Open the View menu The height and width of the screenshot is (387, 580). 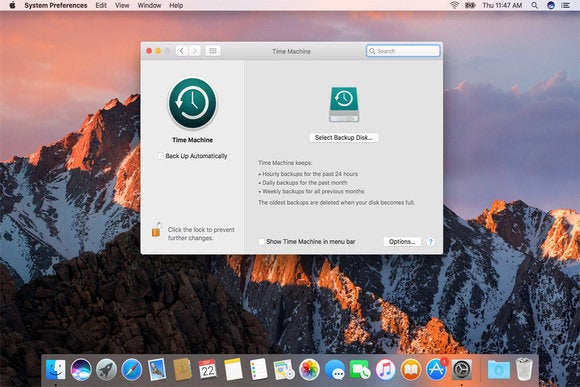(x=122, y=5)
